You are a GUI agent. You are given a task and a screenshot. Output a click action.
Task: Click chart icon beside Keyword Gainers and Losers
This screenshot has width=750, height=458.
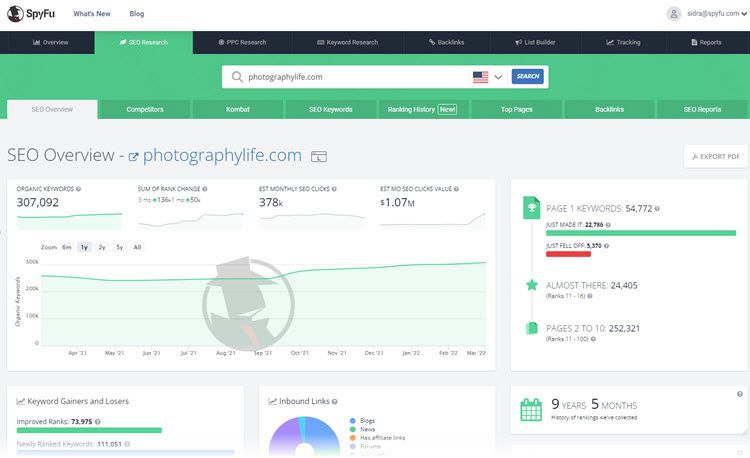point(21,402)
